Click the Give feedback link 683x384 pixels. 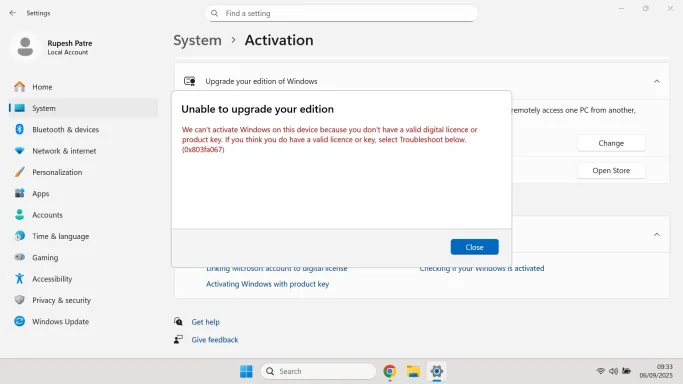point(215,340)
